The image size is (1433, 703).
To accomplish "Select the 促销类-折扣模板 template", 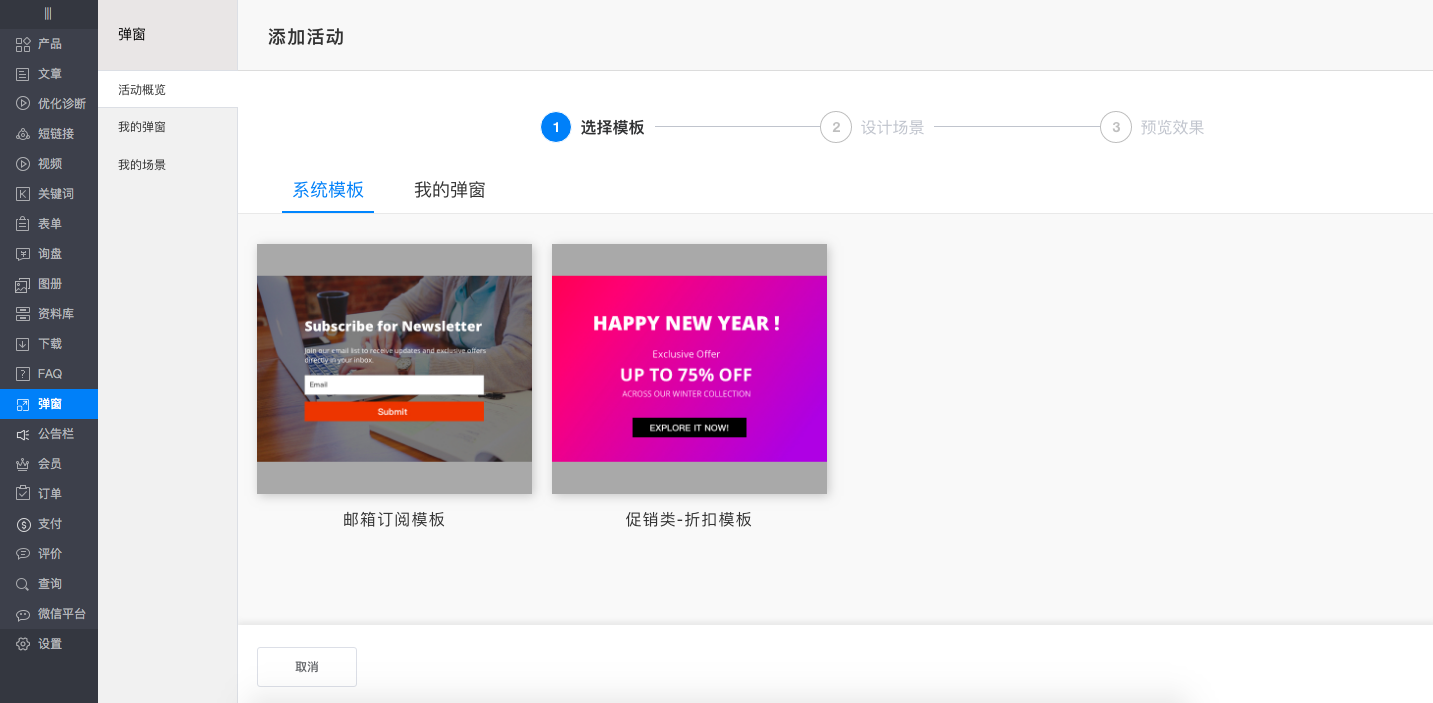I will (689, 368).
